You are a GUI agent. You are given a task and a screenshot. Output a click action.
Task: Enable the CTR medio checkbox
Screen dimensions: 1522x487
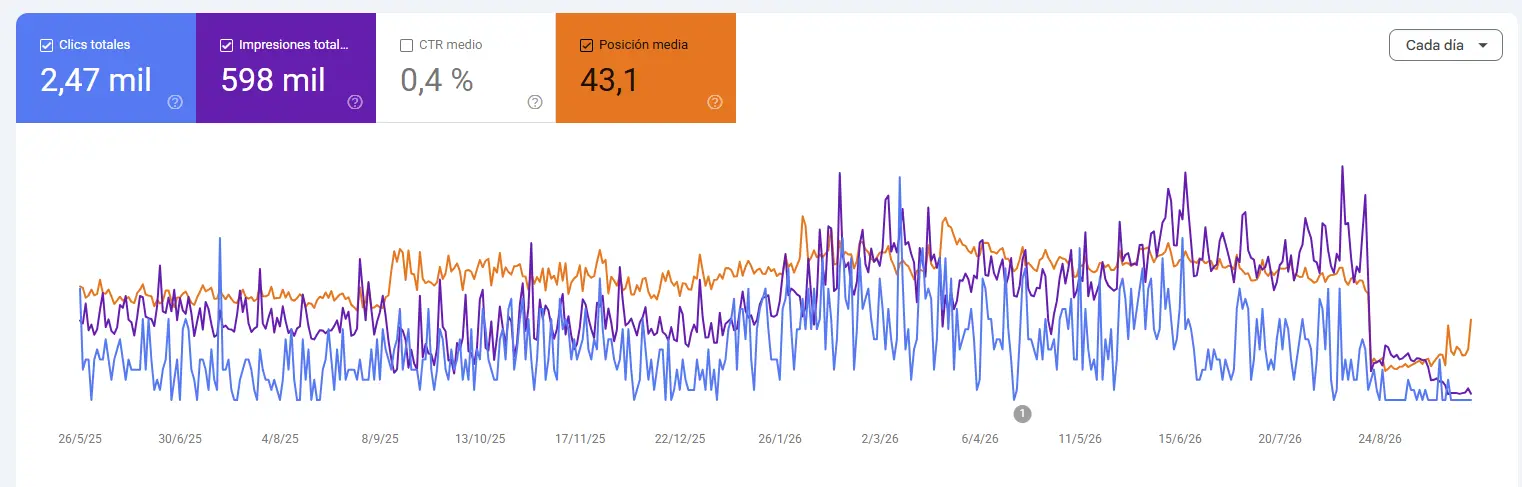(406, 45)
